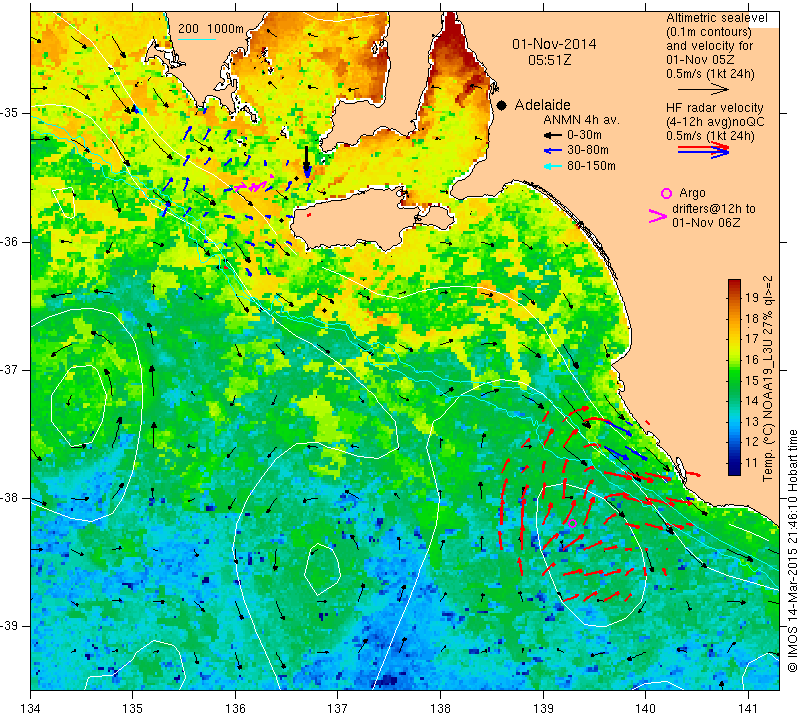Click the Adelaide text label
Viewport: 800px width, 720px height.
click(542, 105)
